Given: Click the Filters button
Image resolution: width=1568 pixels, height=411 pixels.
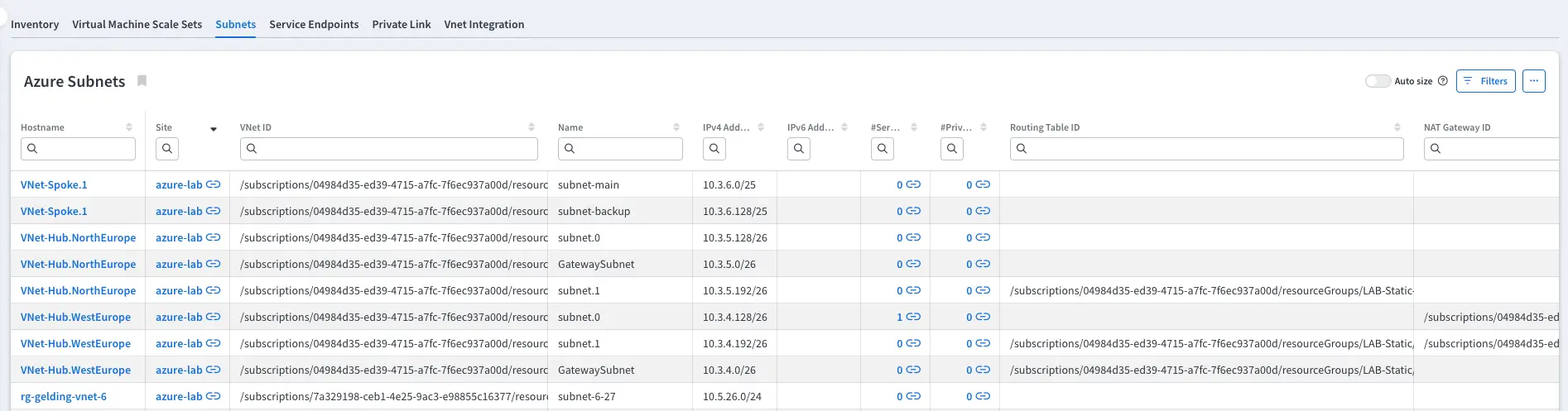Looking at the screenshot, I should pyautogui.click(x=1485, y=81).
